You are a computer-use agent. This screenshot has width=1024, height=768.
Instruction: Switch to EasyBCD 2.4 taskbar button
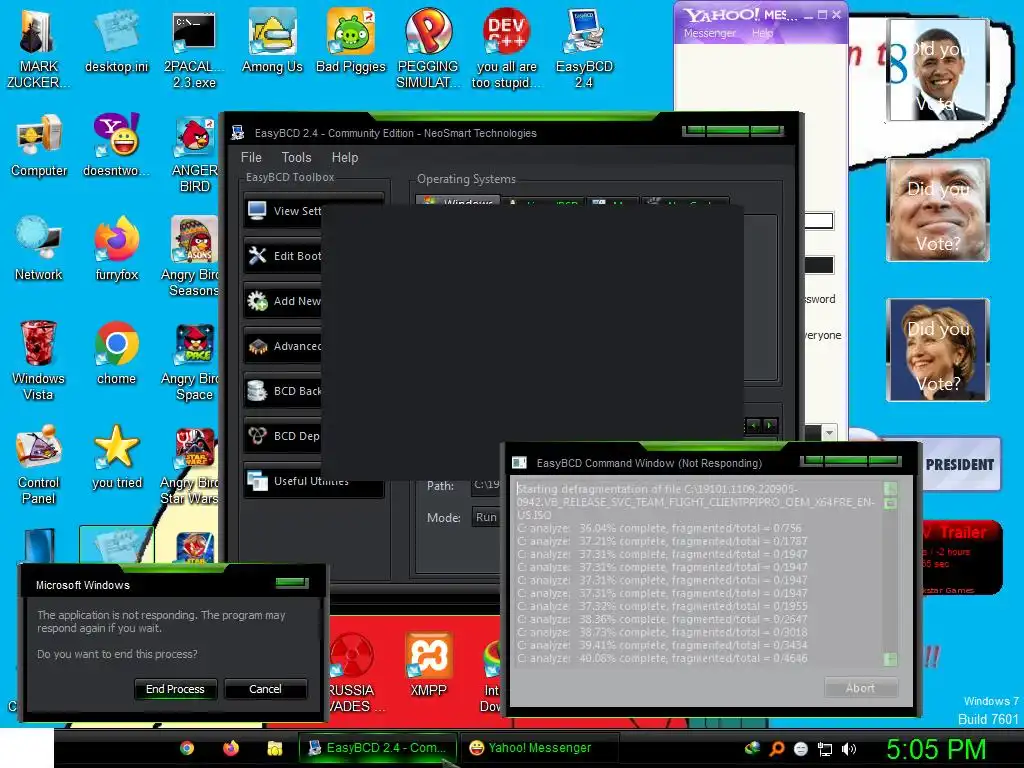tap(378, 748)
